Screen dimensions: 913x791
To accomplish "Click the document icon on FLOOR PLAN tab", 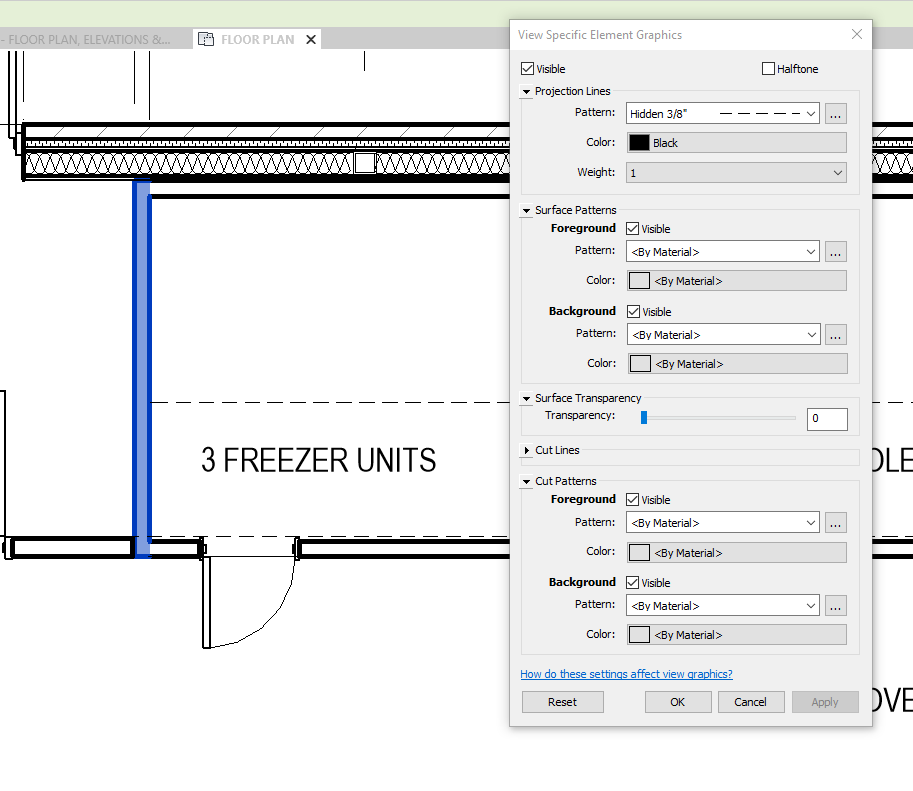I will pyautogui.click(x=206, y=39).
